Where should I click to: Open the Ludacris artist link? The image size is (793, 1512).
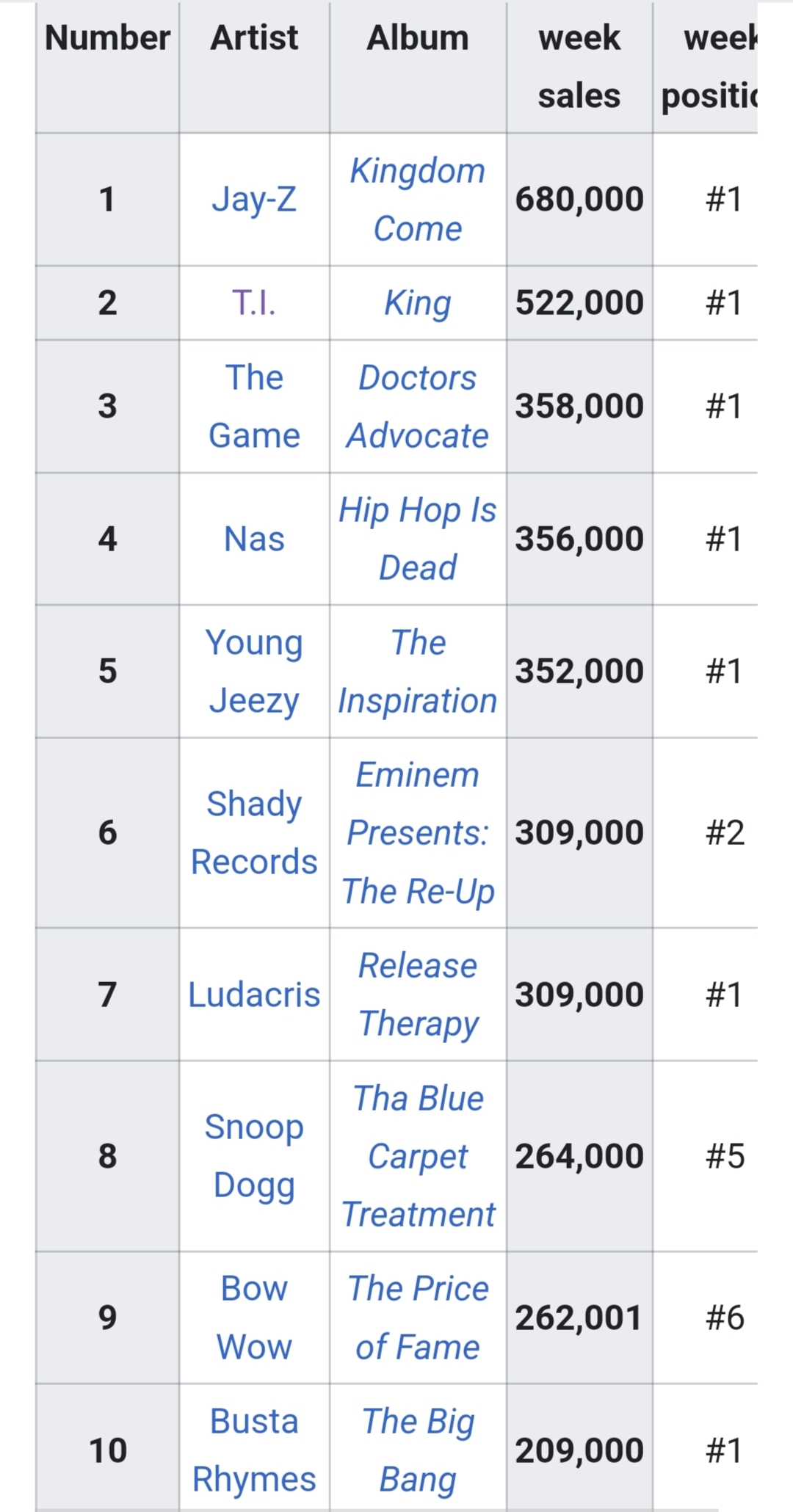pos(254,995)
